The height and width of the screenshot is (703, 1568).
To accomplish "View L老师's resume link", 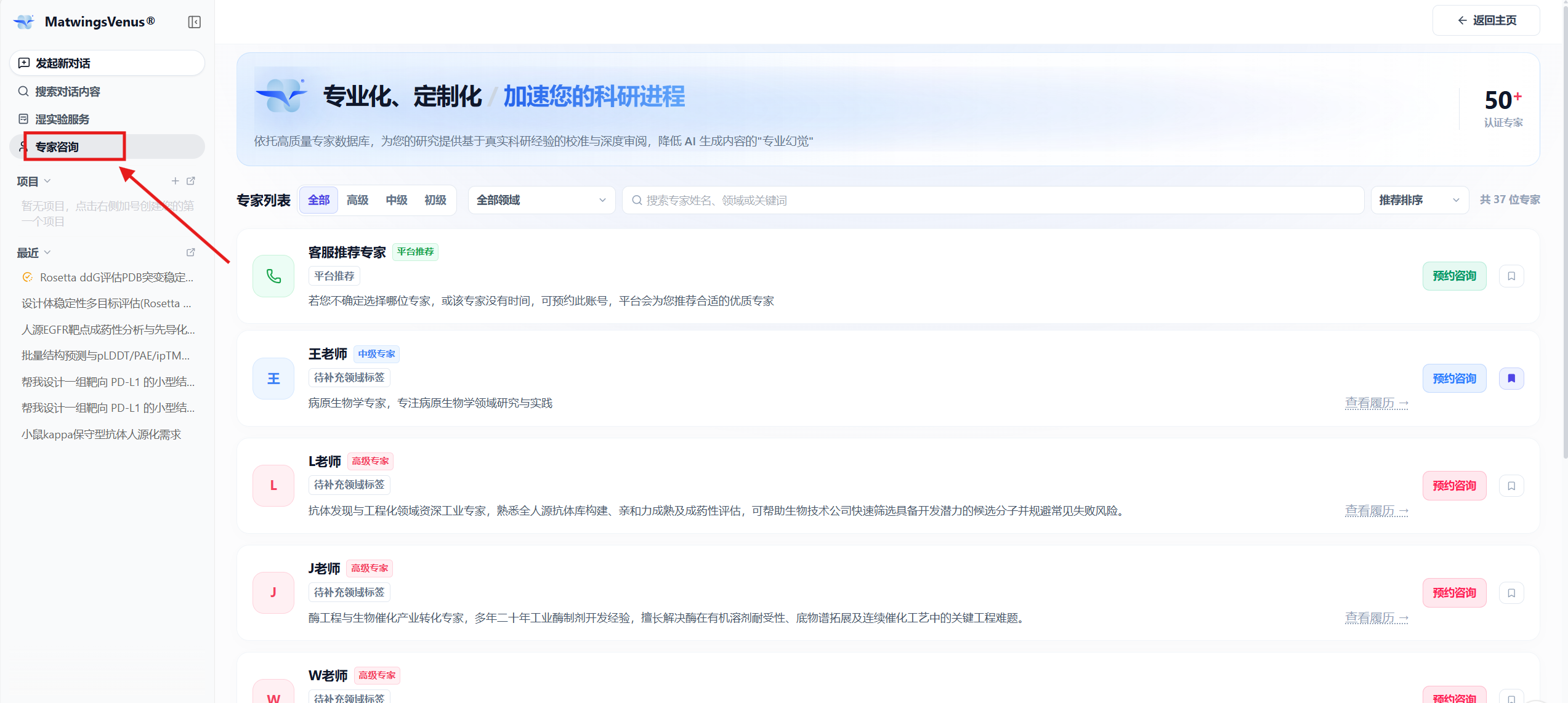I will click(x=1376, y=511).
